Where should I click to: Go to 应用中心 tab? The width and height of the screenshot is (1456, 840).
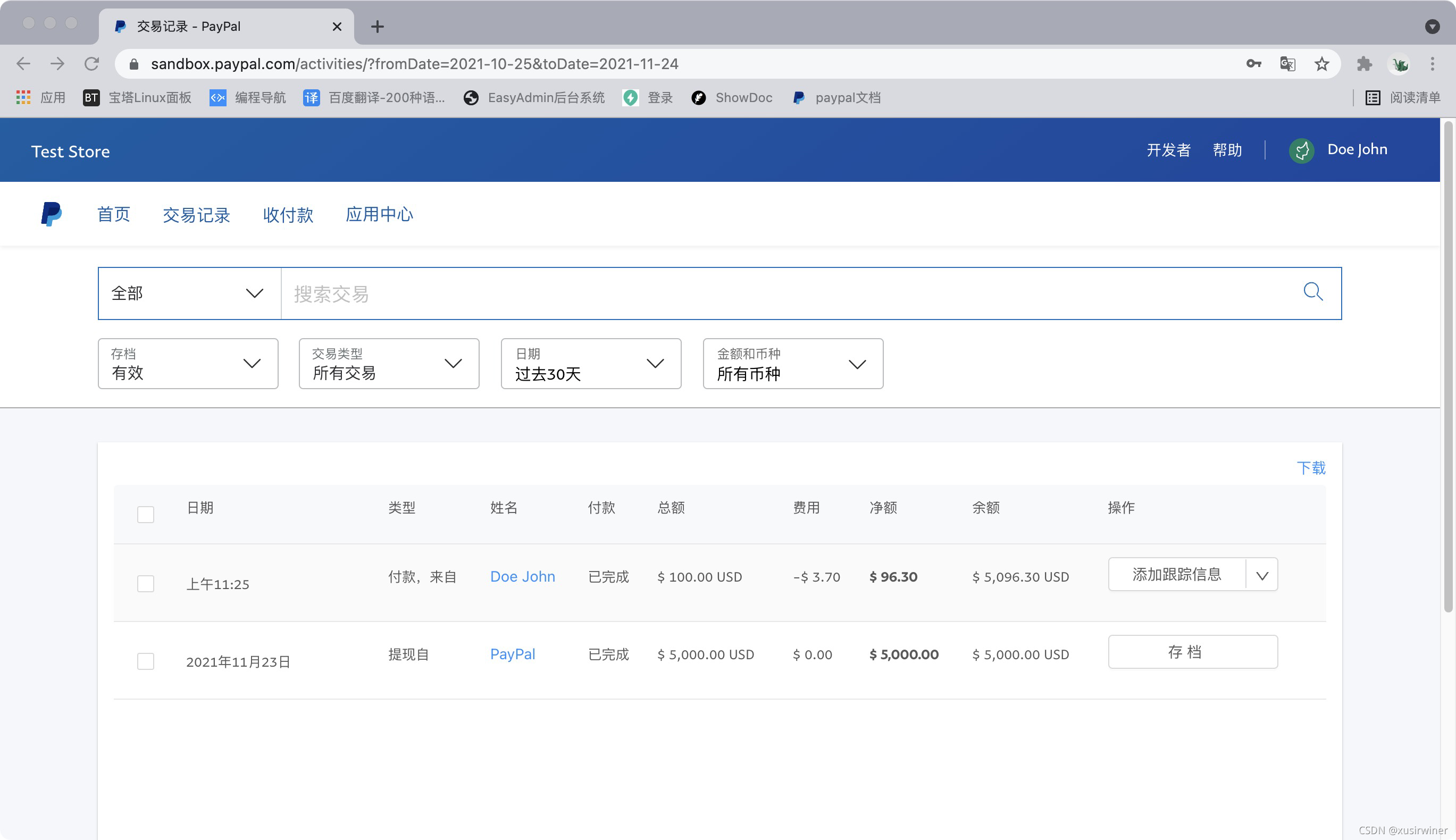click(379, 215)
